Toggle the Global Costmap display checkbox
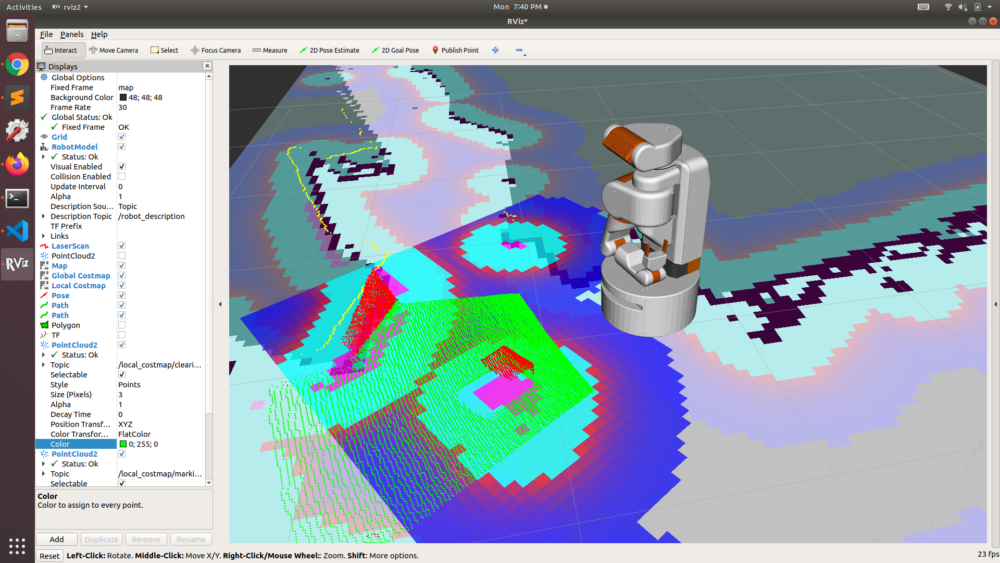Viewport: 1000px width, 563px height. 122,275
